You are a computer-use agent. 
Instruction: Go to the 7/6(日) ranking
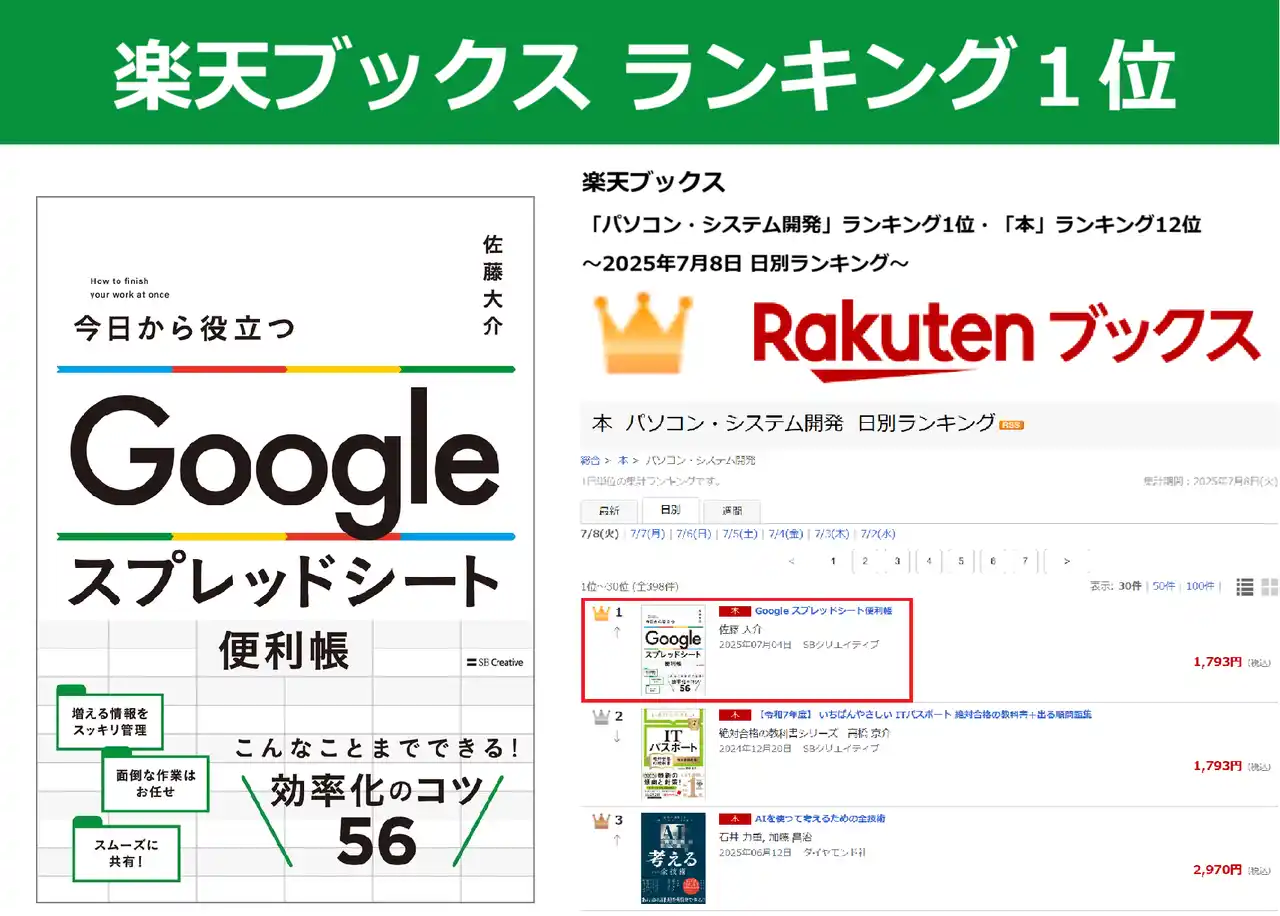pos(693,535)
